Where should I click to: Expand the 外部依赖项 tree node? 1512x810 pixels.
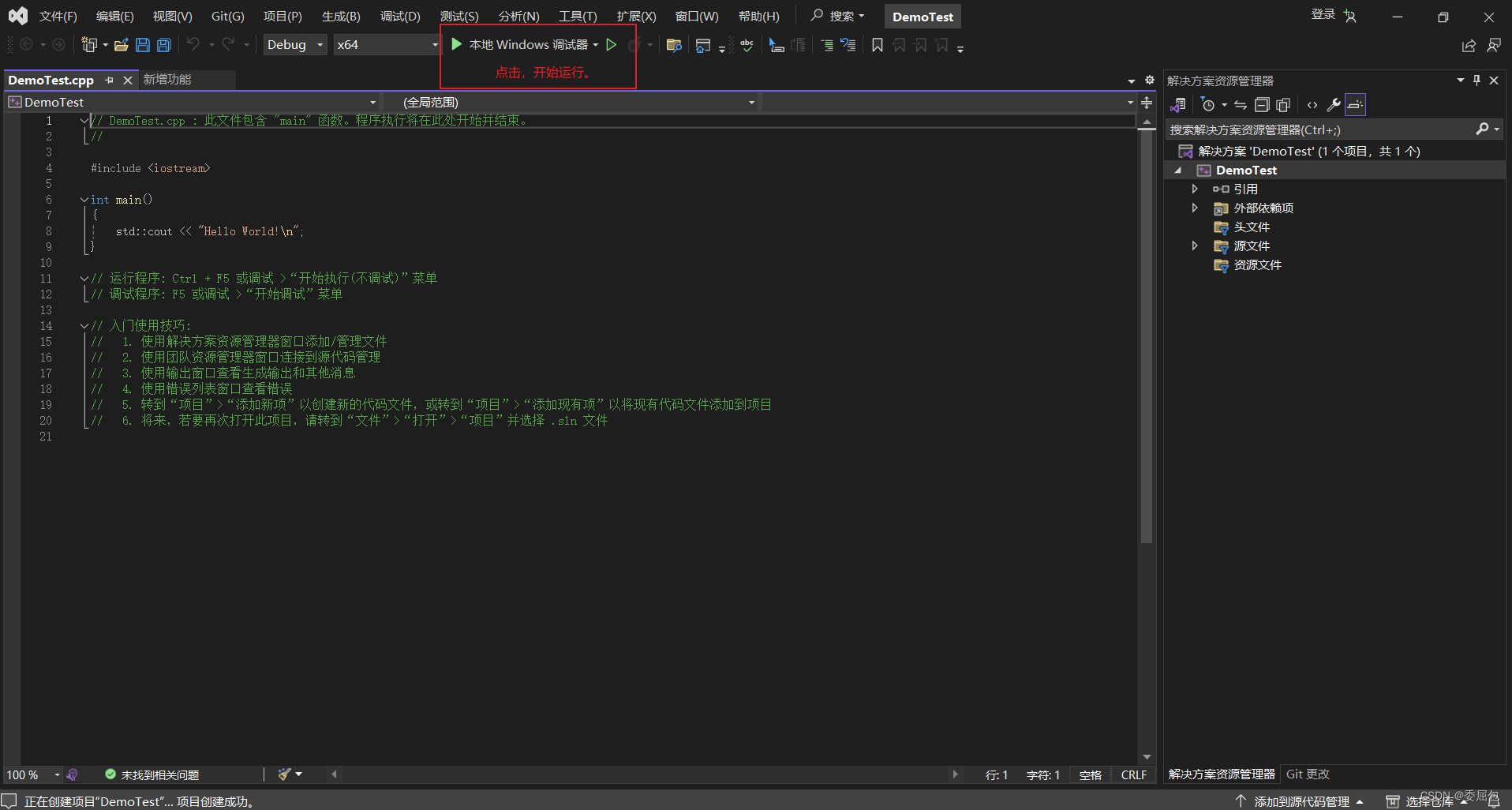(1196, 208)
